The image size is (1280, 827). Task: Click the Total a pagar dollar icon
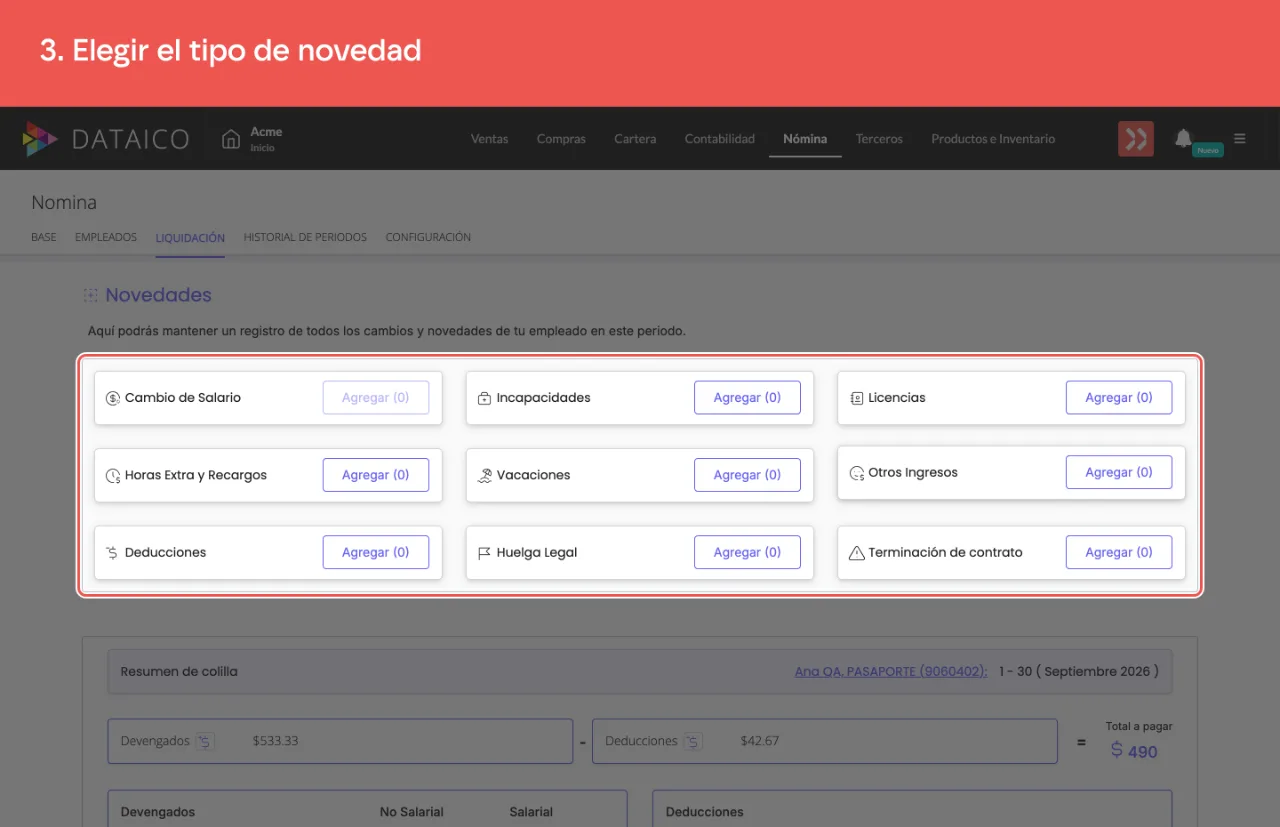[x=1117, y=750]
